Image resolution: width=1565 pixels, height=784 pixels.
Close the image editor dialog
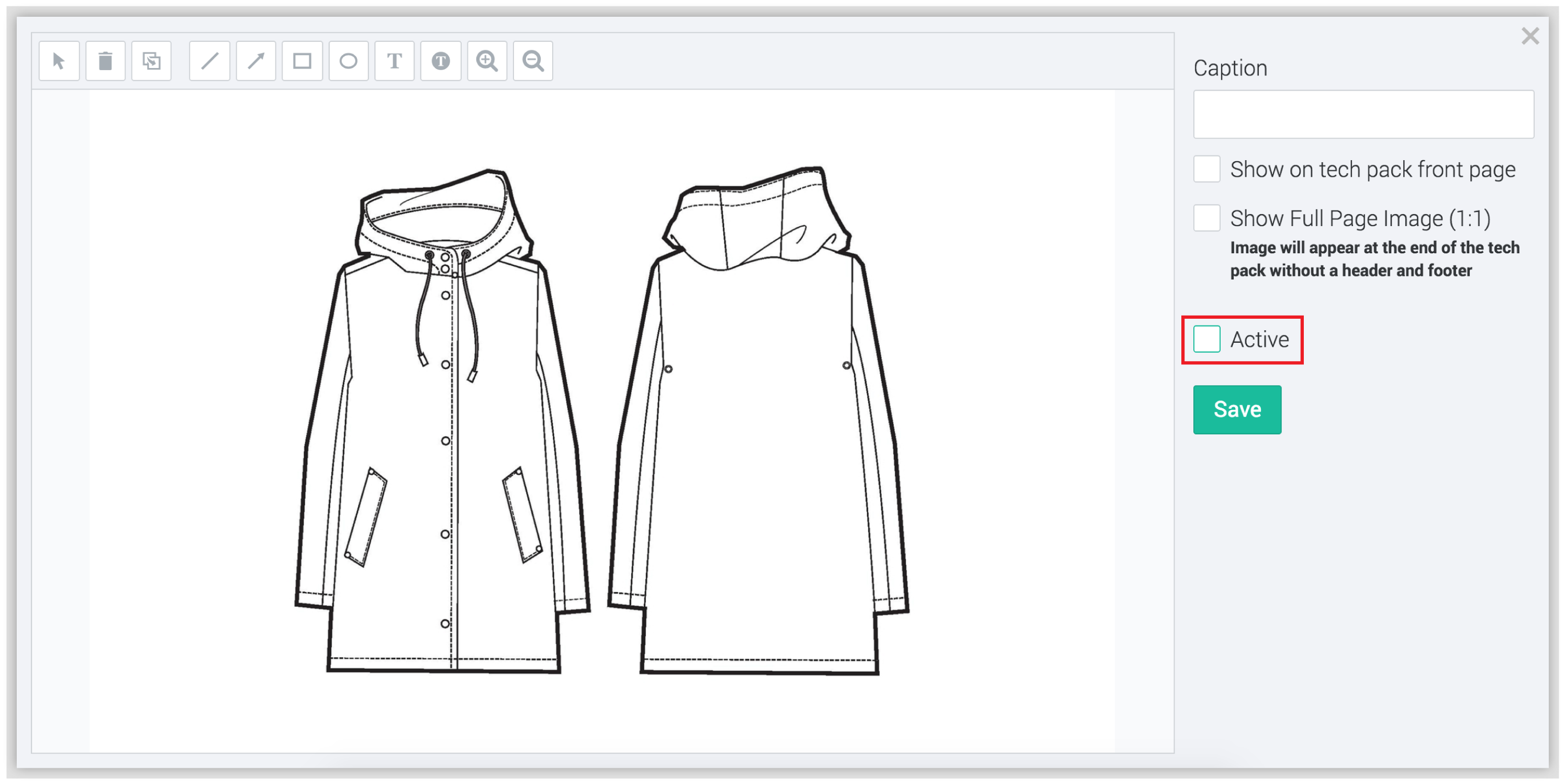(x=1530, y=36)
